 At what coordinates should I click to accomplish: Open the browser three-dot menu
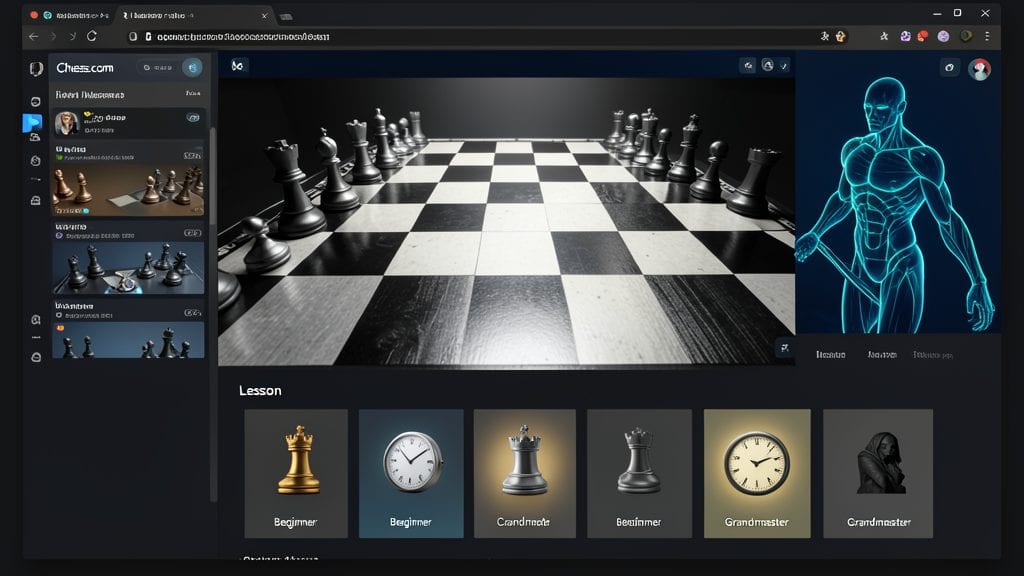click(x=987, y=37)
